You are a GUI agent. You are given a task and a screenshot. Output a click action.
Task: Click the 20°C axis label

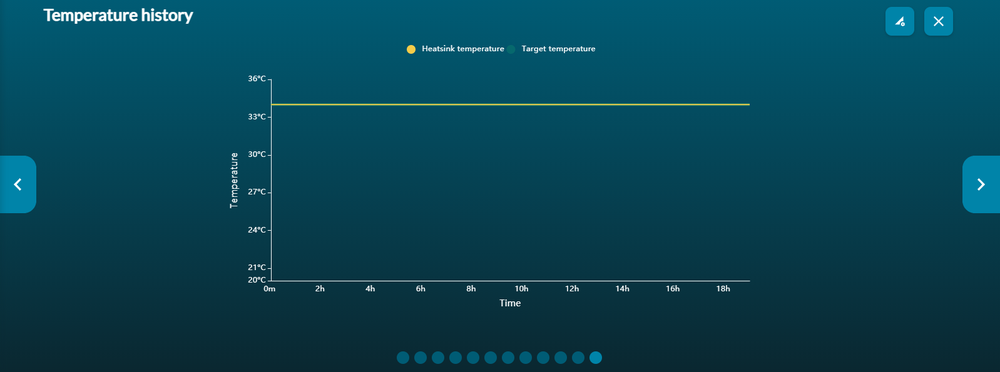pyautogui.click(x=257, y=279)
